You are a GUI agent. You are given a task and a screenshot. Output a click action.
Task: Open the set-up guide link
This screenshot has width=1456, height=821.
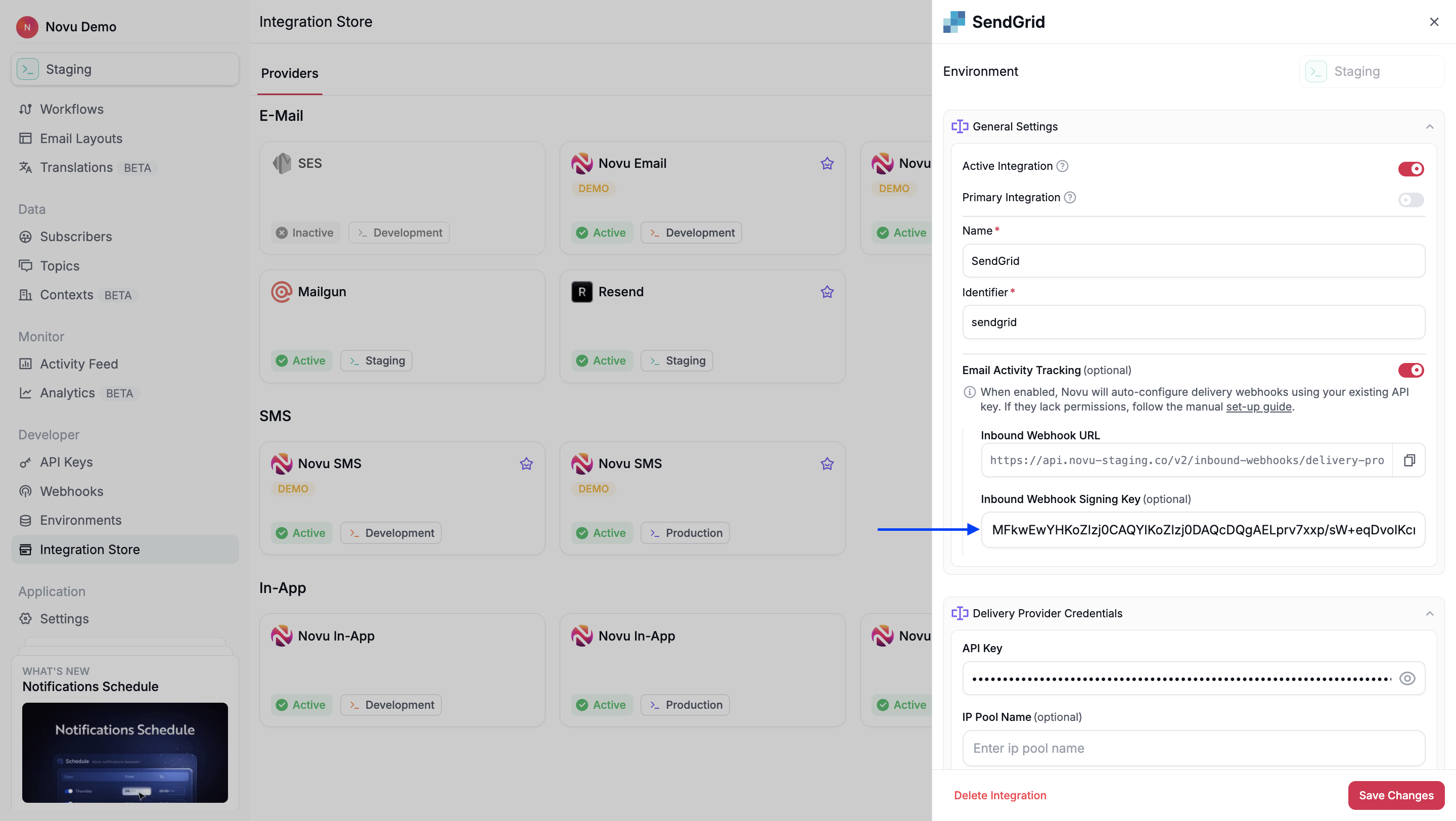point(1258,406)
